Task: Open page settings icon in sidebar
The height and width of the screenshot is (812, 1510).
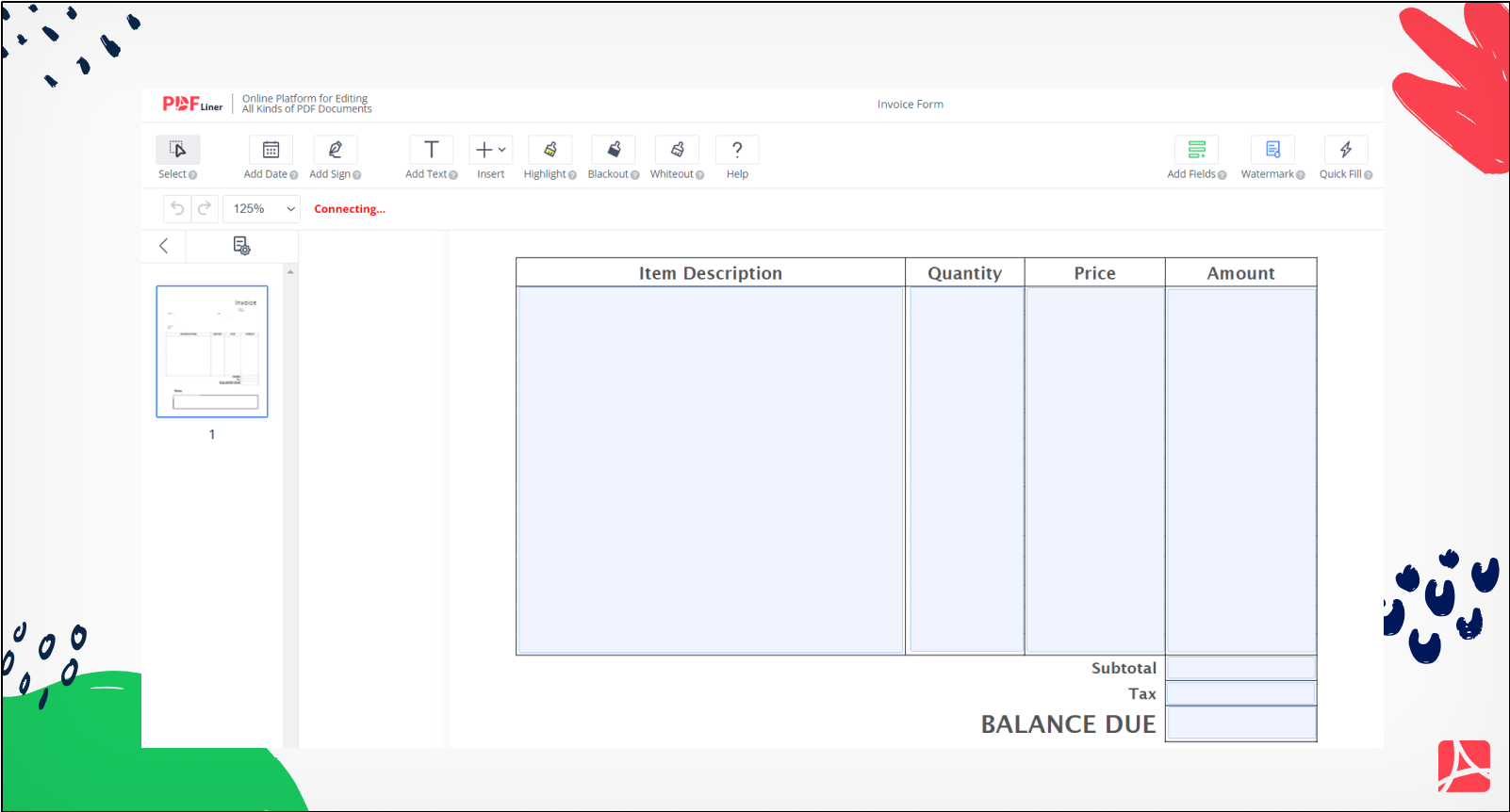Action: click(241, 246)
